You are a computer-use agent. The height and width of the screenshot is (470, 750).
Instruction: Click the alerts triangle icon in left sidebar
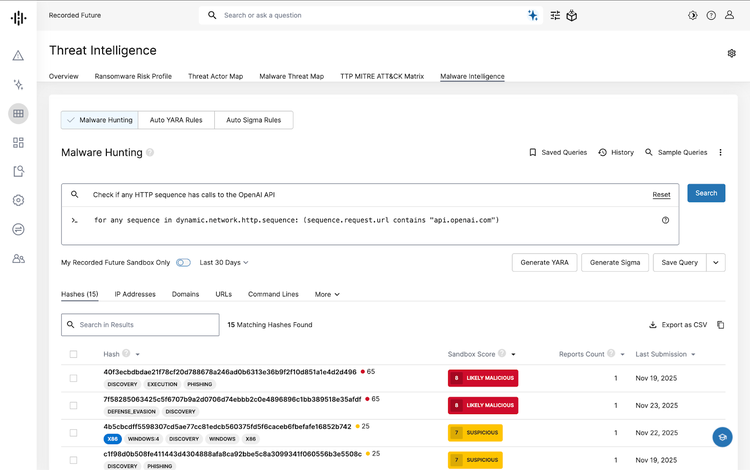point(18,55)
